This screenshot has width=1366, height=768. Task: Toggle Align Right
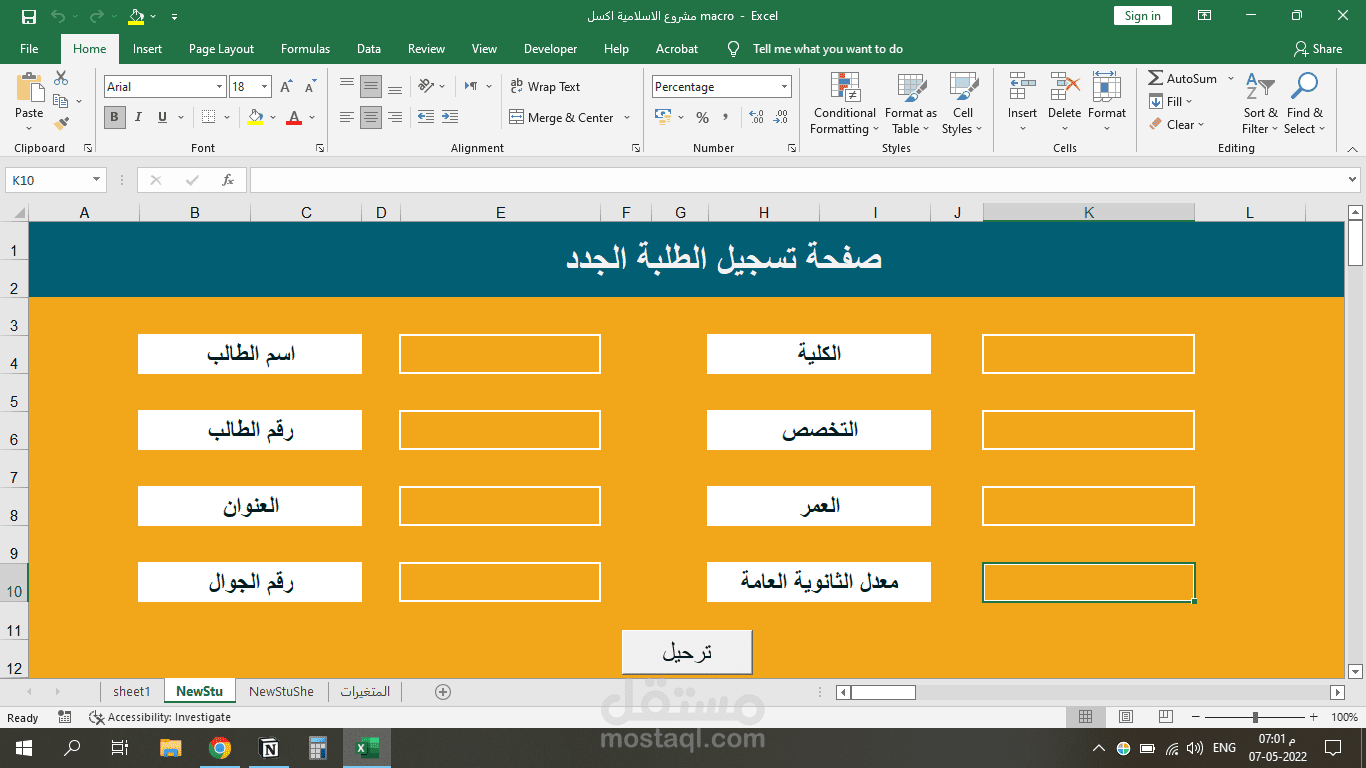(x=395, y=117)
